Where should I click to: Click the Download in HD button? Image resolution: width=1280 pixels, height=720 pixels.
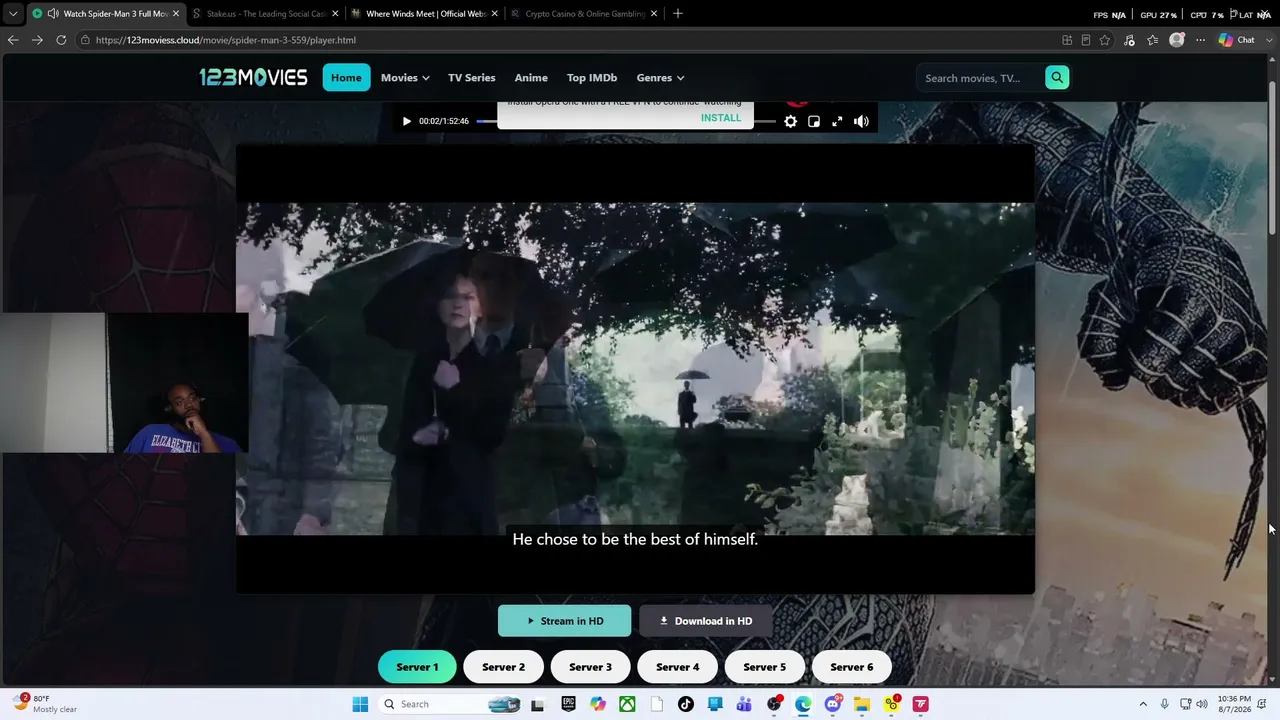[706, 621]
